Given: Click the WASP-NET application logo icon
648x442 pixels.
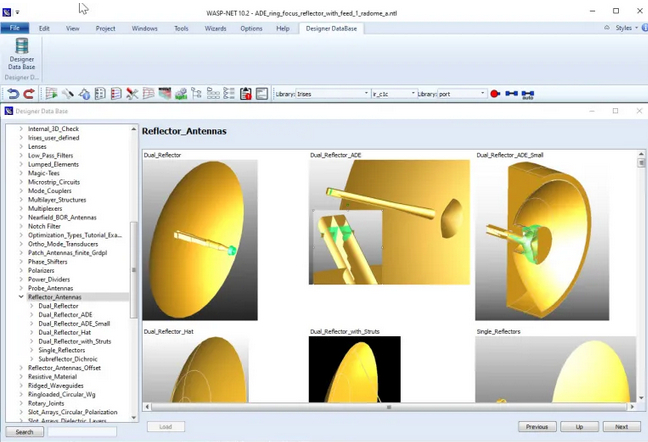Looking at the screenshot, I should [8, 12].
